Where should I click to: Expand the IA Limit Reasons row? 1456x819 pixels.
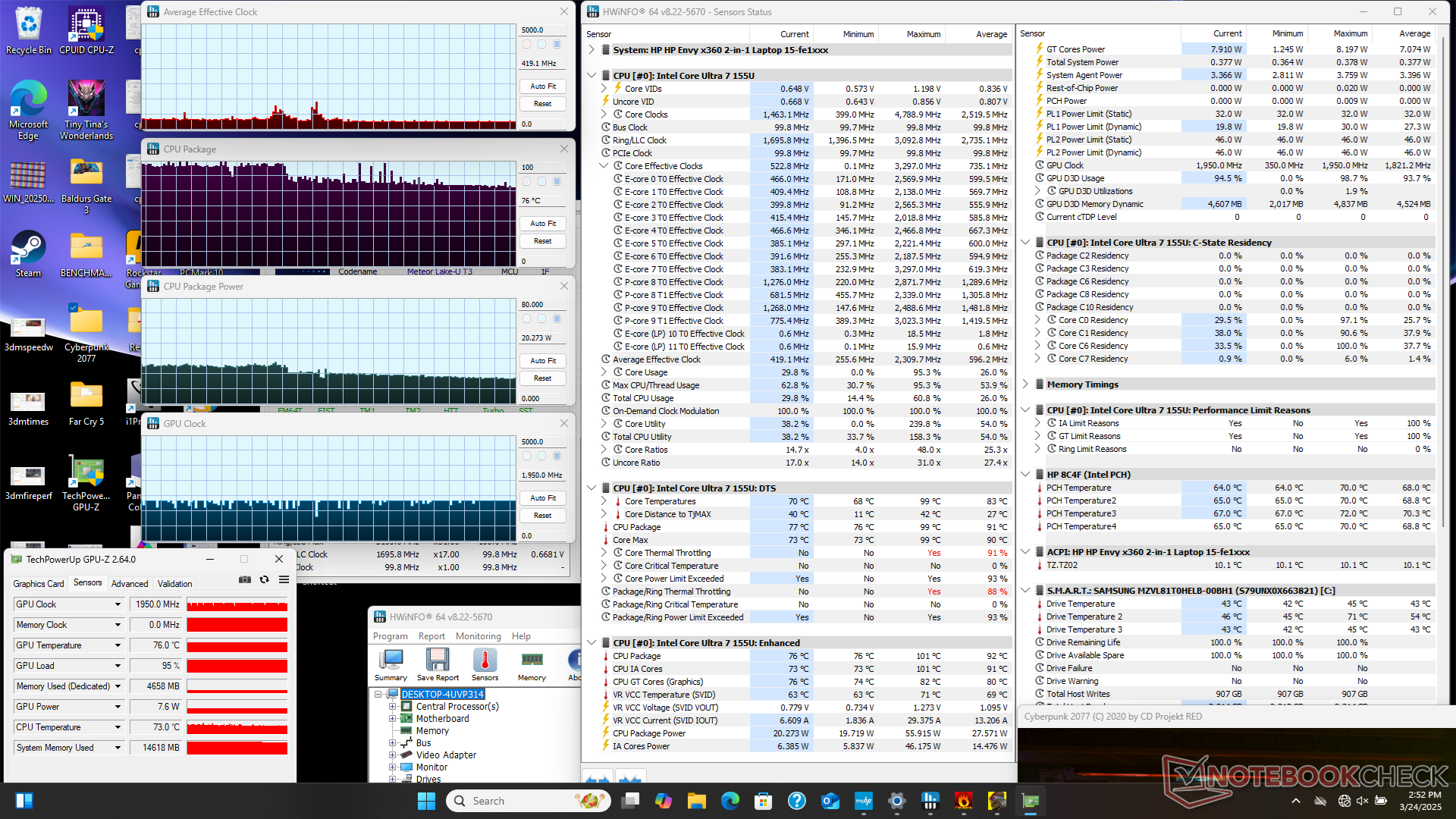coord(1037,423)
